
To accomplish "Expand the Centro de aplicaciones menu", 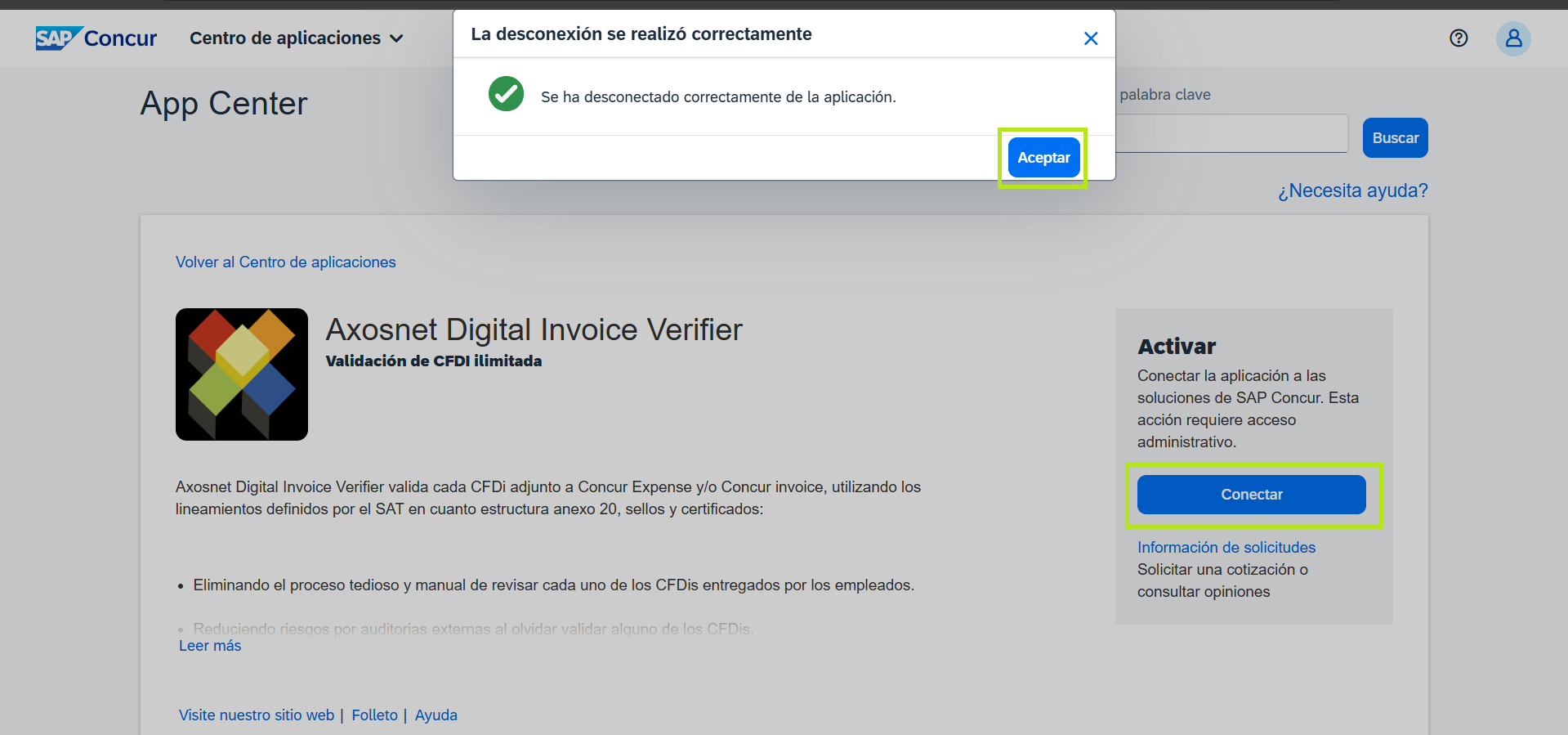I will click(296, 38).
